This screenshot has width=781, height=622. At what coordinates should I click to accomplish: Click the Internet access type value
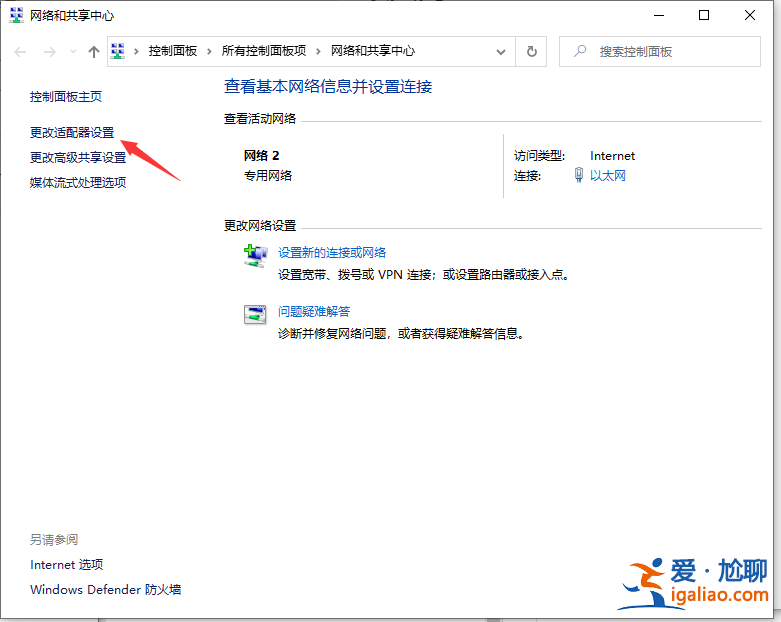click(x=613, y=156)
